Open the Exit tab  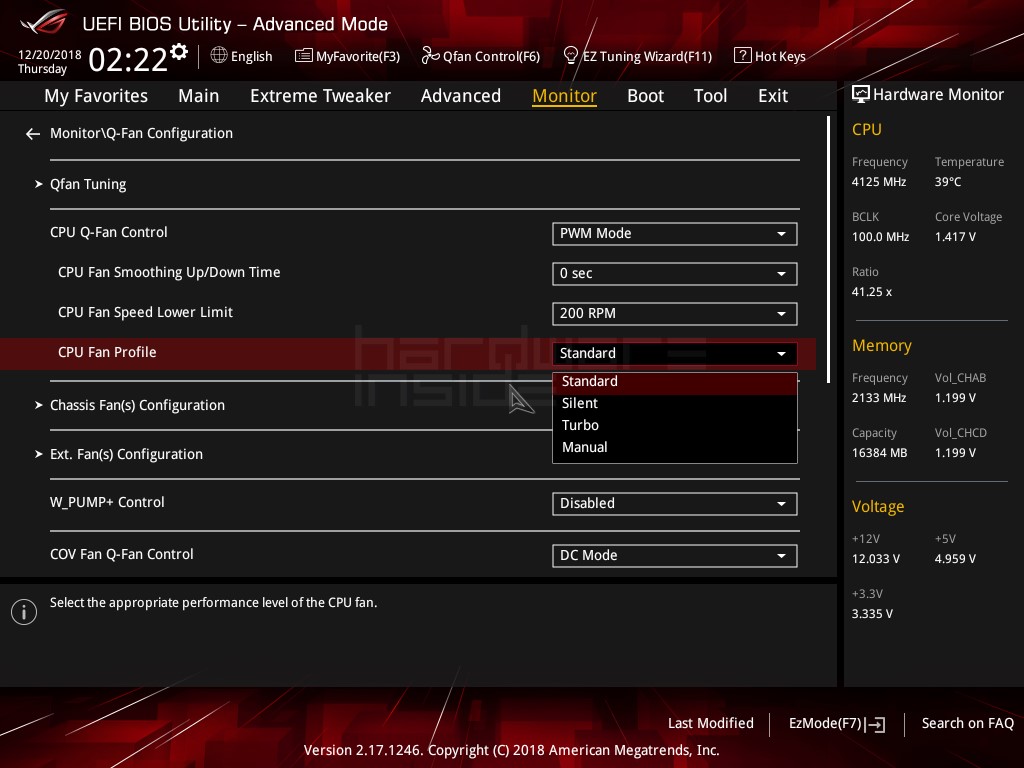pos(773,96)
